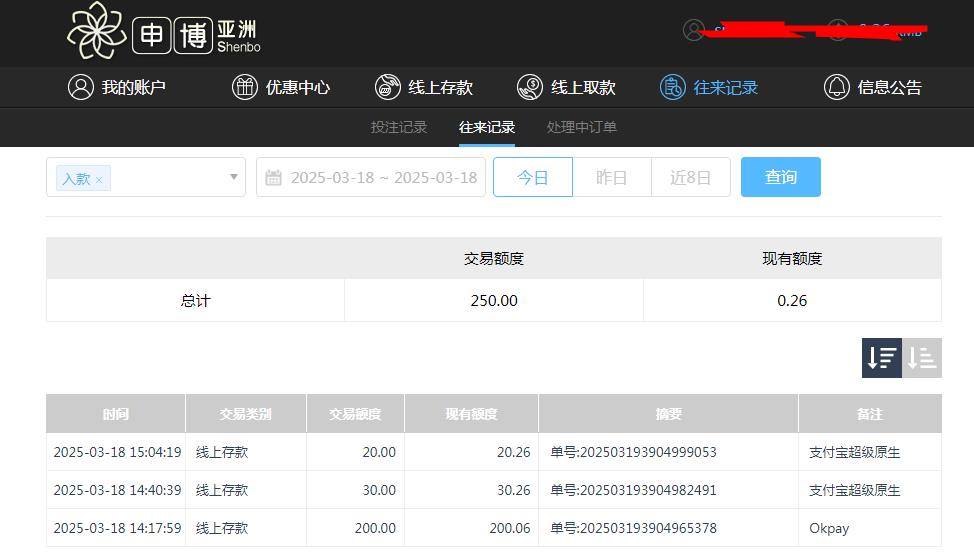Open 信息公告 menu item
Image resolution: width=974 pixels, height=557 pixels.
click(873, 88)
